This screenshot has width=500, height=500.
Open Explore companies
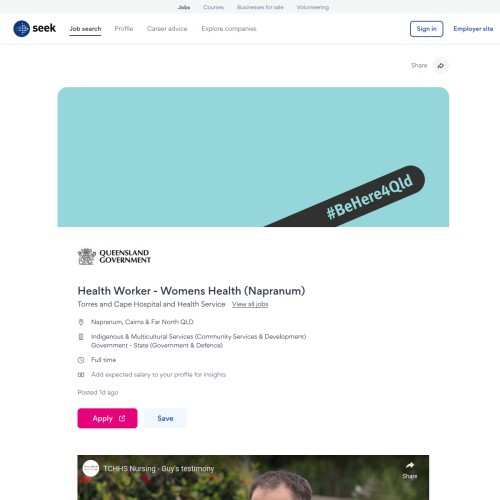[x=229, y=29]
